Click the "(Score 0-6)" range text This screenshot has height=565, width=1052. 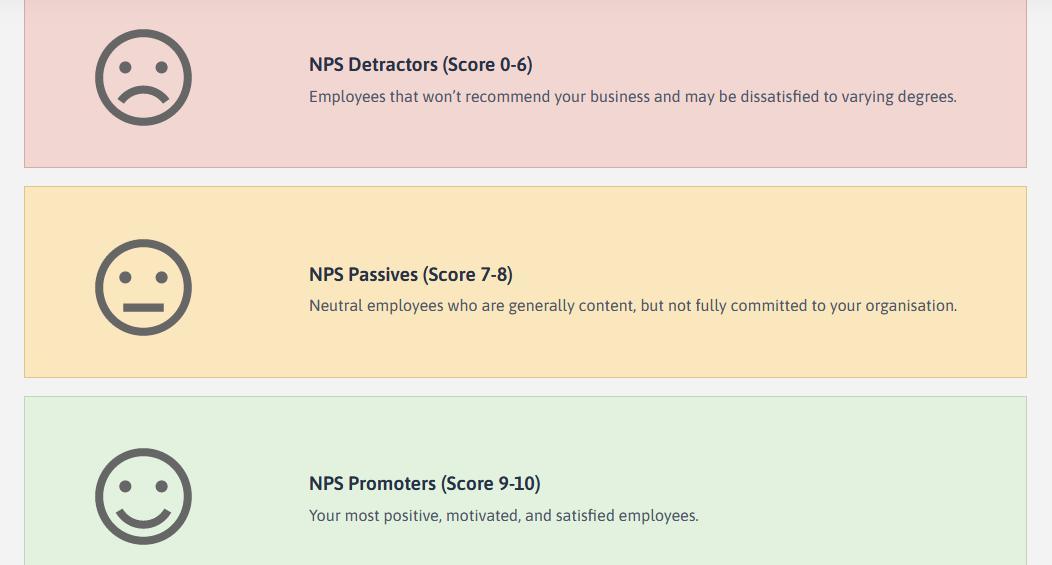[488, 64]
